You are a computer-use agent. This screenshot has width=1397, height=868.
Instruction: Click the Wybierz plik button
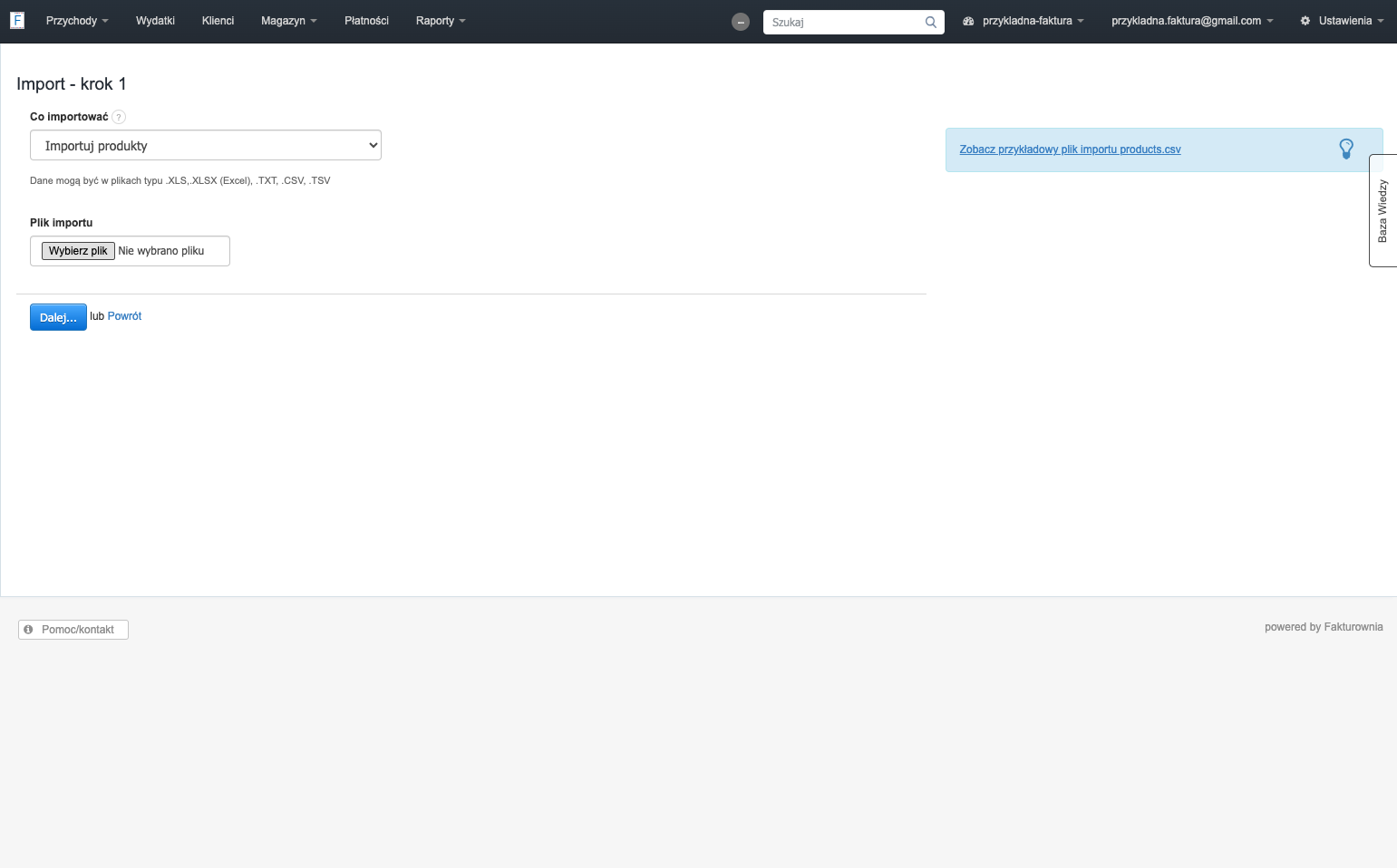(x=78, y=251)
